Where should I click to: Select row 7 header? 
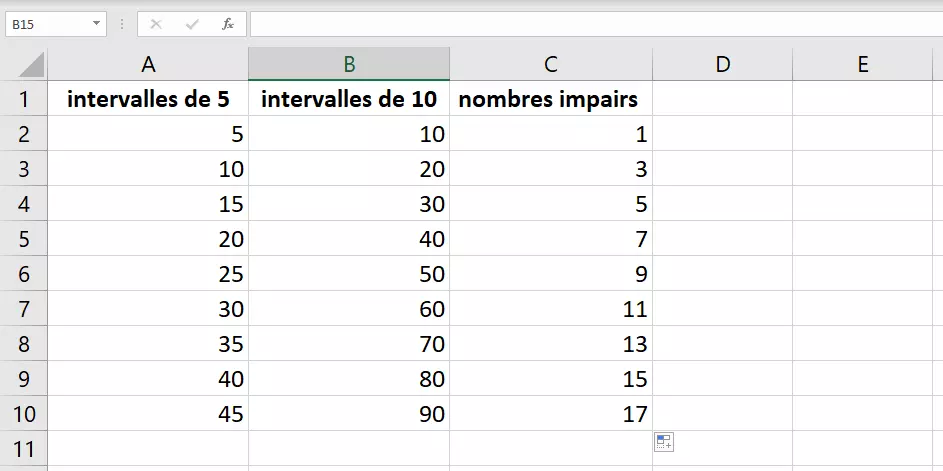tap(23, 309)
